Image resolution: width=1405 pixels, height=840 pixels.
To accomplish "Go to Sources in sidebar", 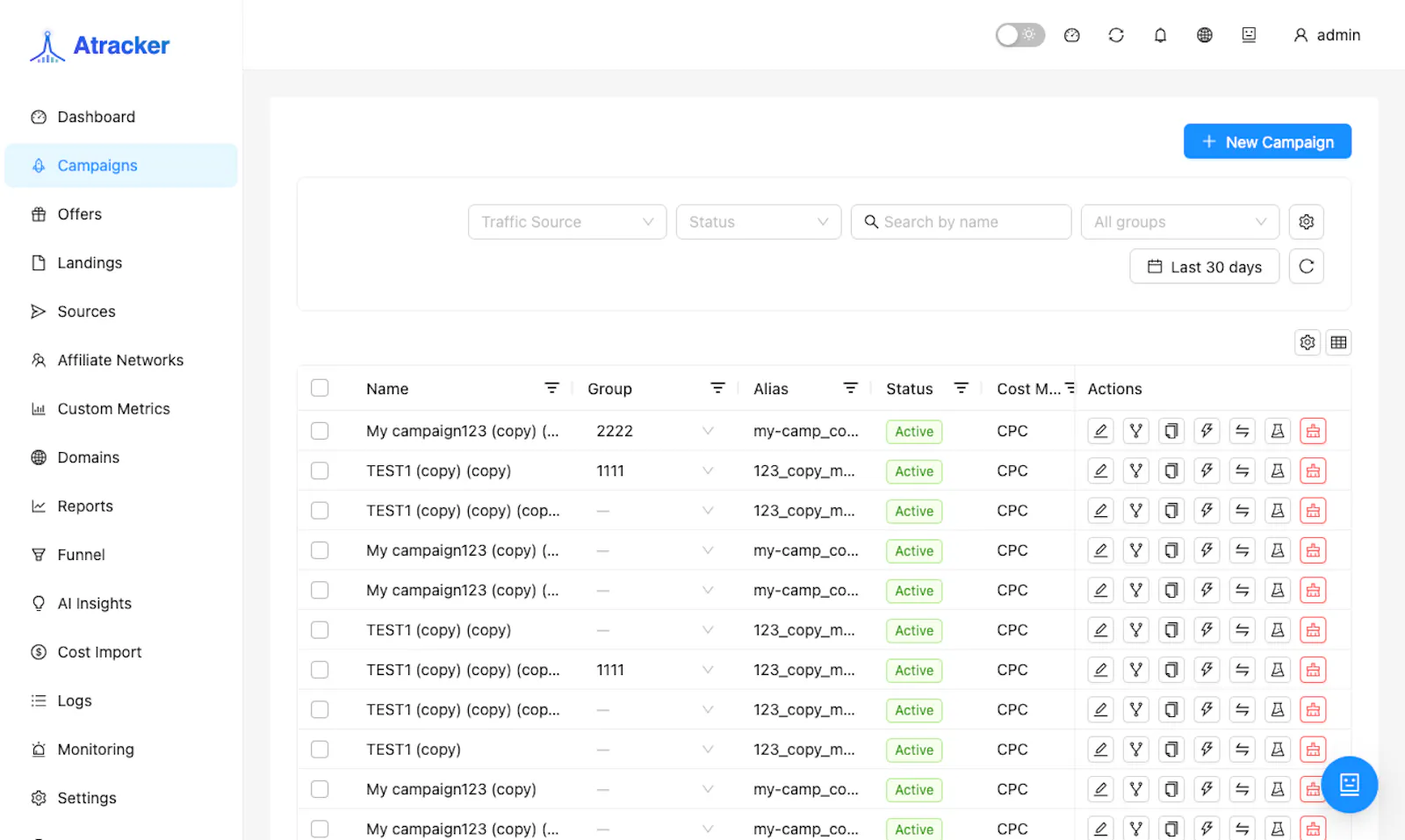I will (121, 312).
